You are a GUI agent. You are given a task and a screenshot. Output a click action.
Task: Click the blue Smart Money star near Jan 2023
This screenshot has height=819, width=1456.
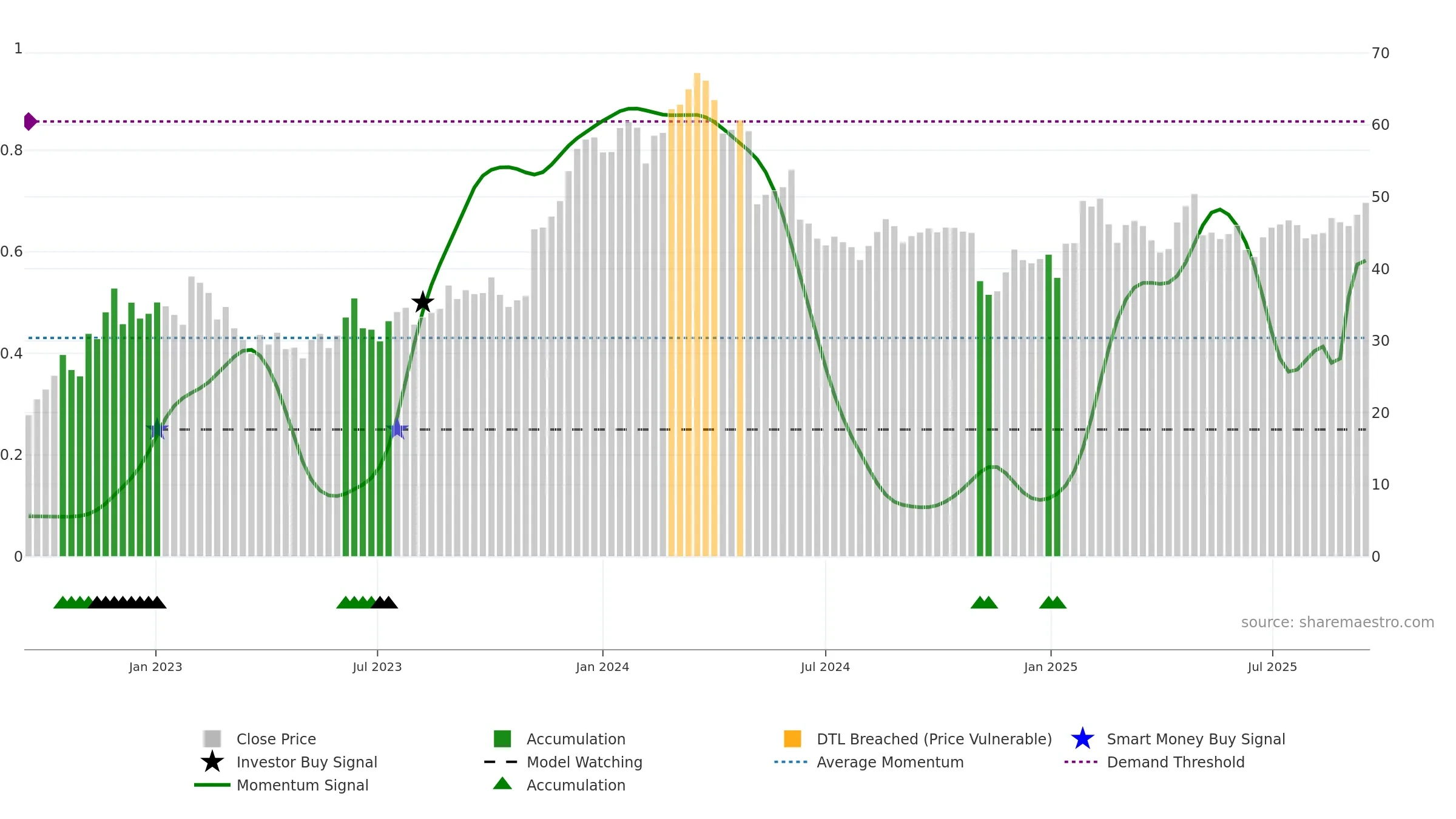(x=157, y=429)
